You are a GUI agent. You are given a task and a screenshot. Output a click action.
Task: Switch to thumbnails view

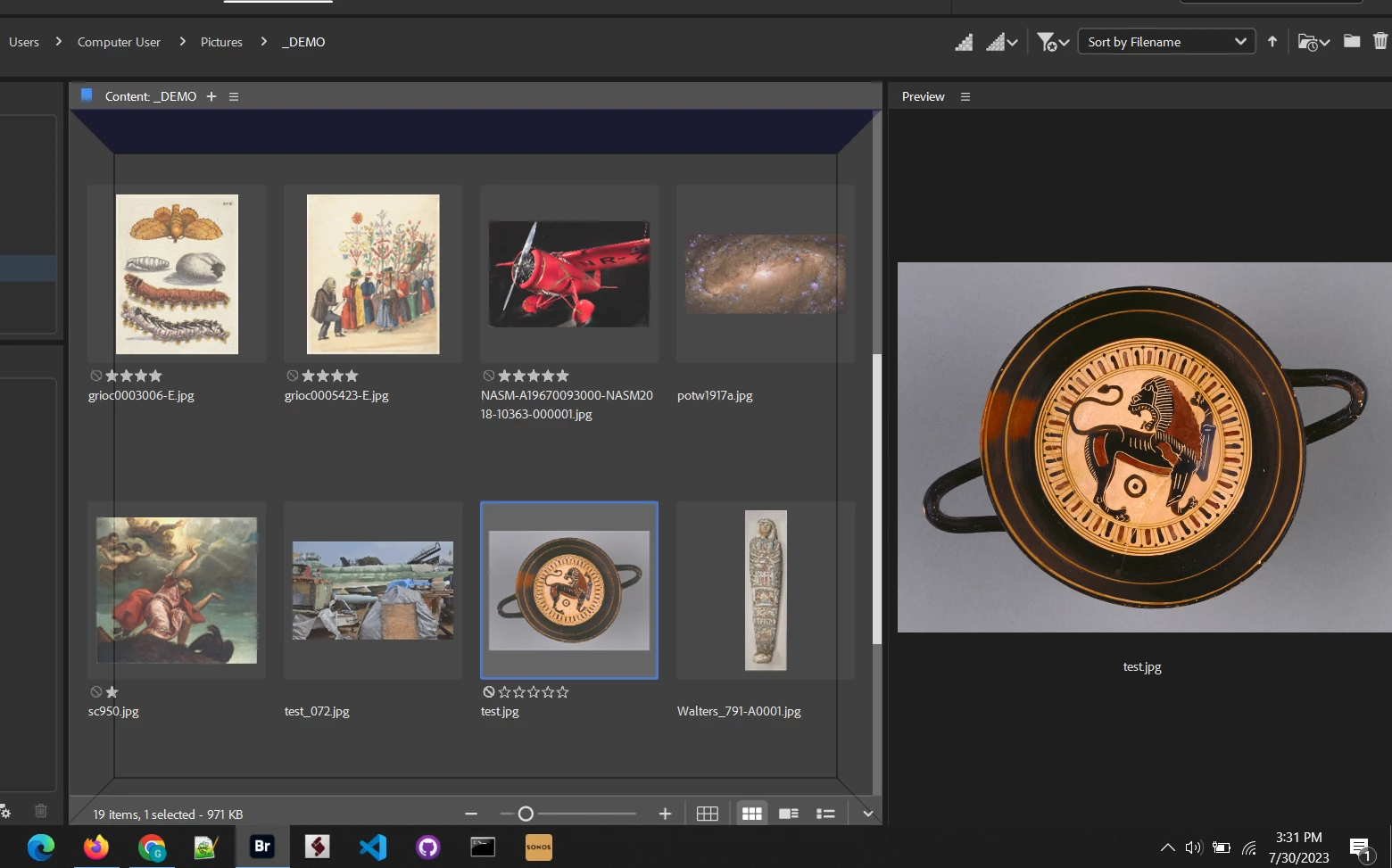click(752, 814)
